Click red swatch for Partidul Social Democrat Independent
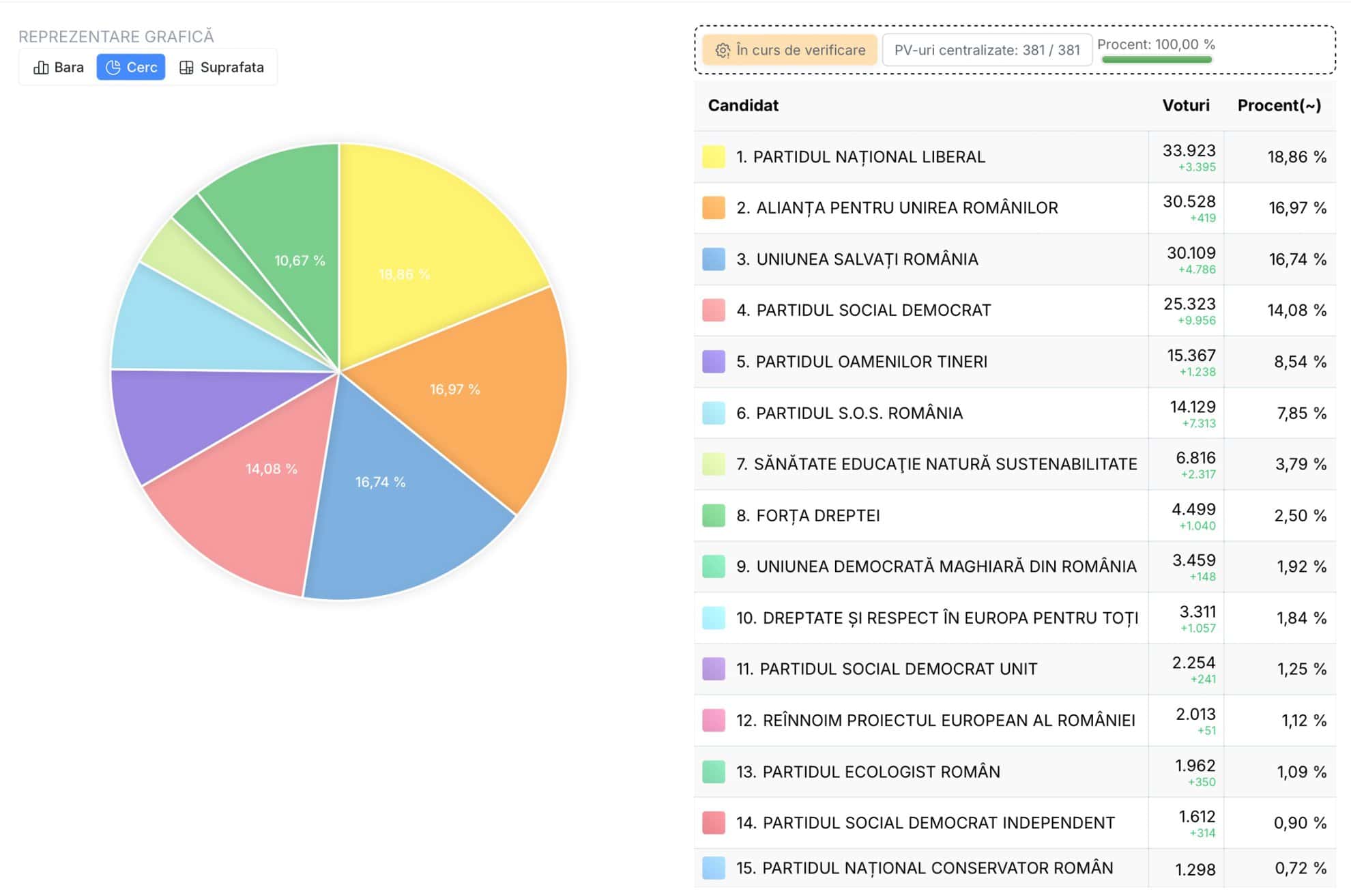1351x896 pixels. coord(714,823)
